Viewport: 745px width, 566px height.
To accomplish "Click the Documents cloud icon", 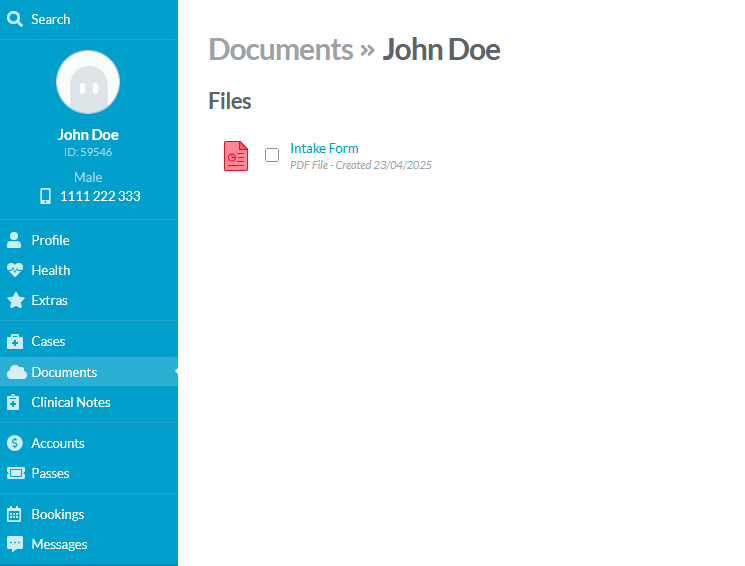I will 17,372.
